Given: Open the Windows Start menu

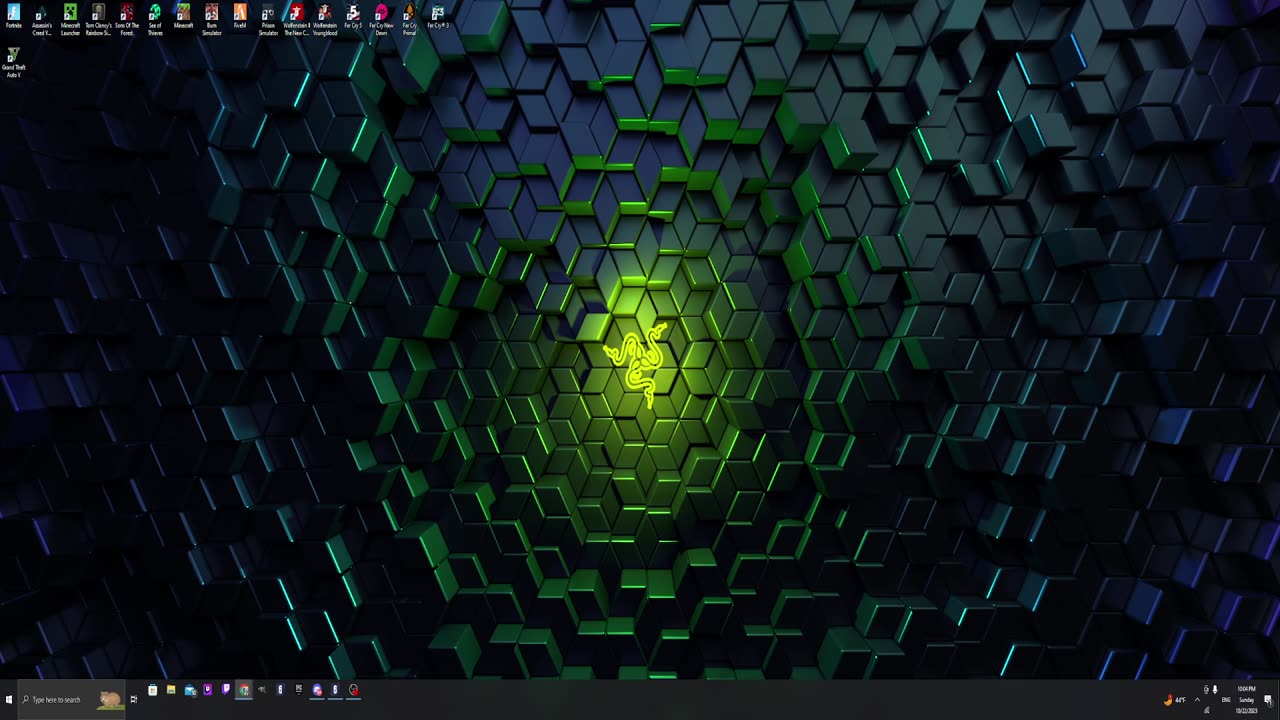Looking at the screenshot, I should (9, 699).
